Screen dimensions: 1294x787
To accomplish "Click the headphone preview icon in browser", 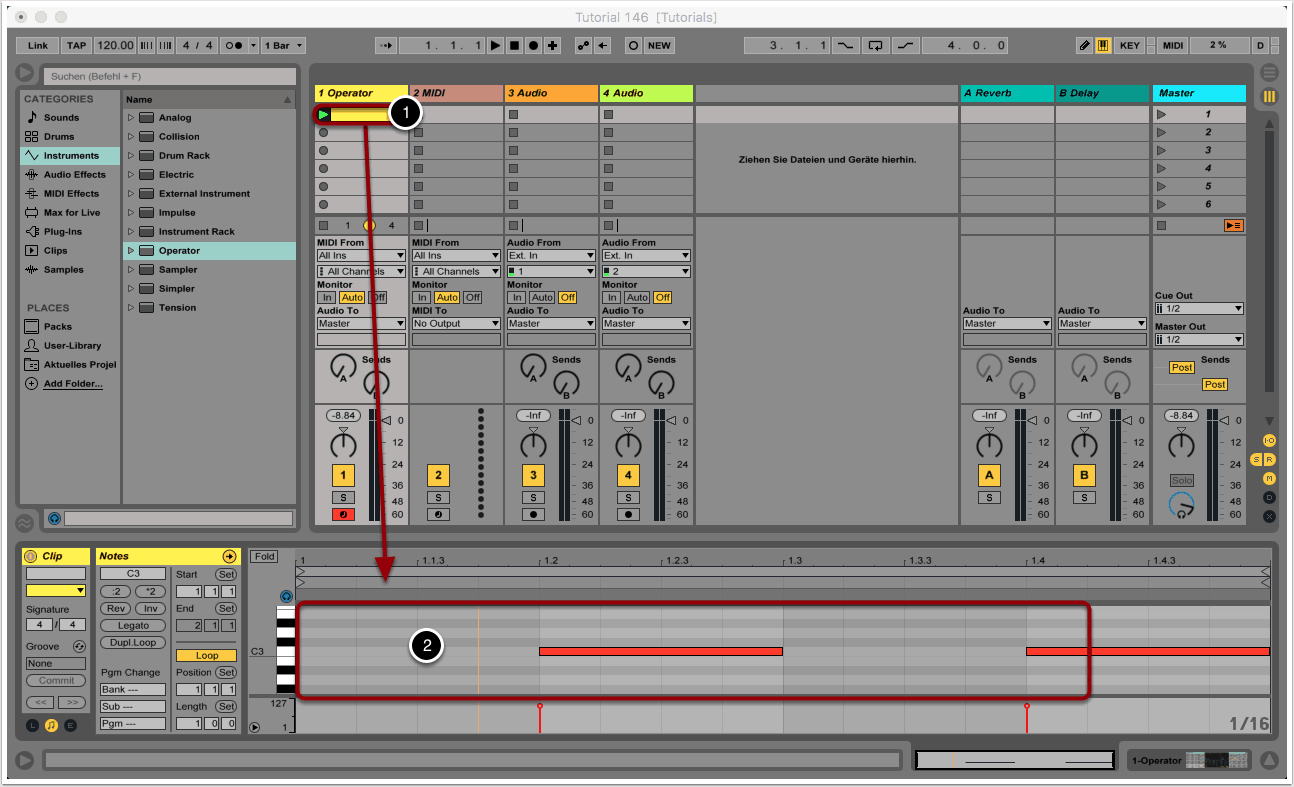I will (54, 519).
